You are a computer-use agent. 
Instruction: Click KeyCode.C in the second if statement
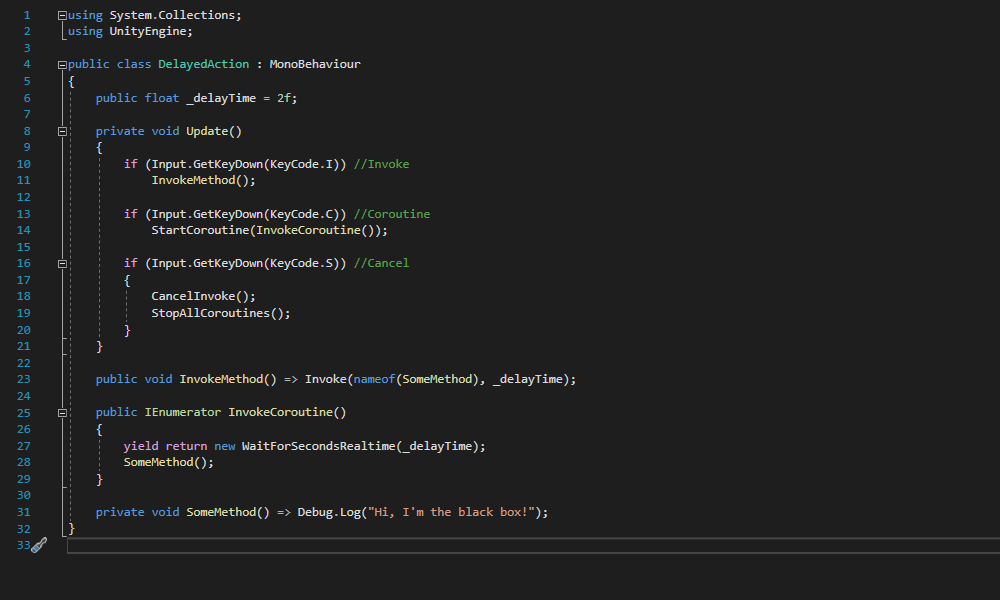click(x=301, y=214)
